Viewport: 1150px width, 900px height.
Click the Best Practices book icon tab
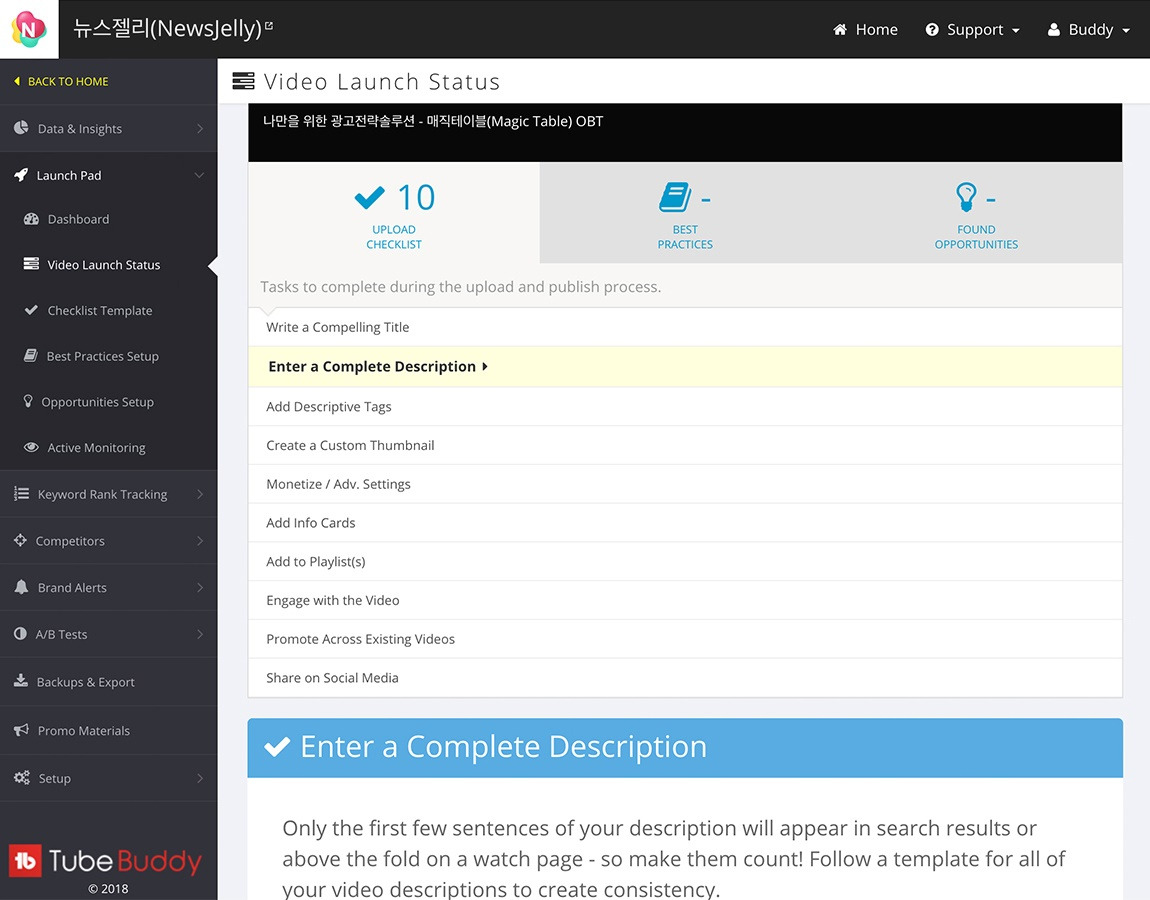pos(675,197)
